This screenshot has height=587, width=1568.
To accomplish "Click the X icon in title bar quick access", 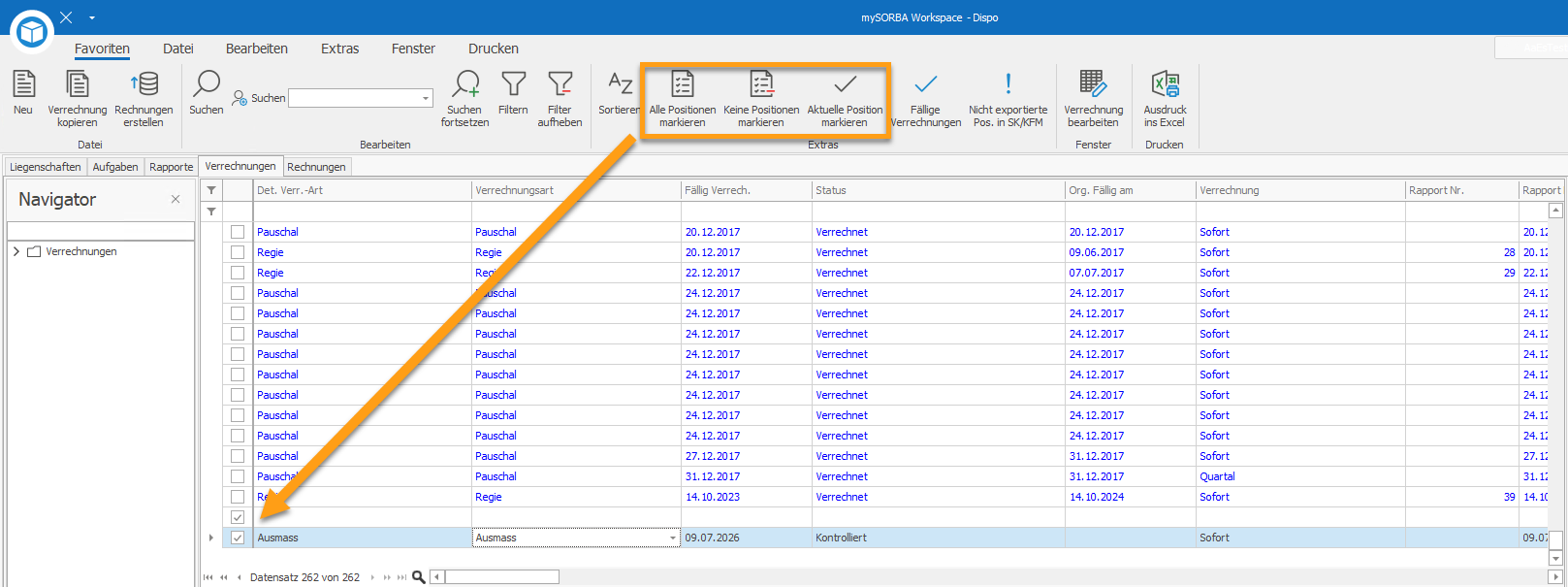I will [x=66, y=17].
